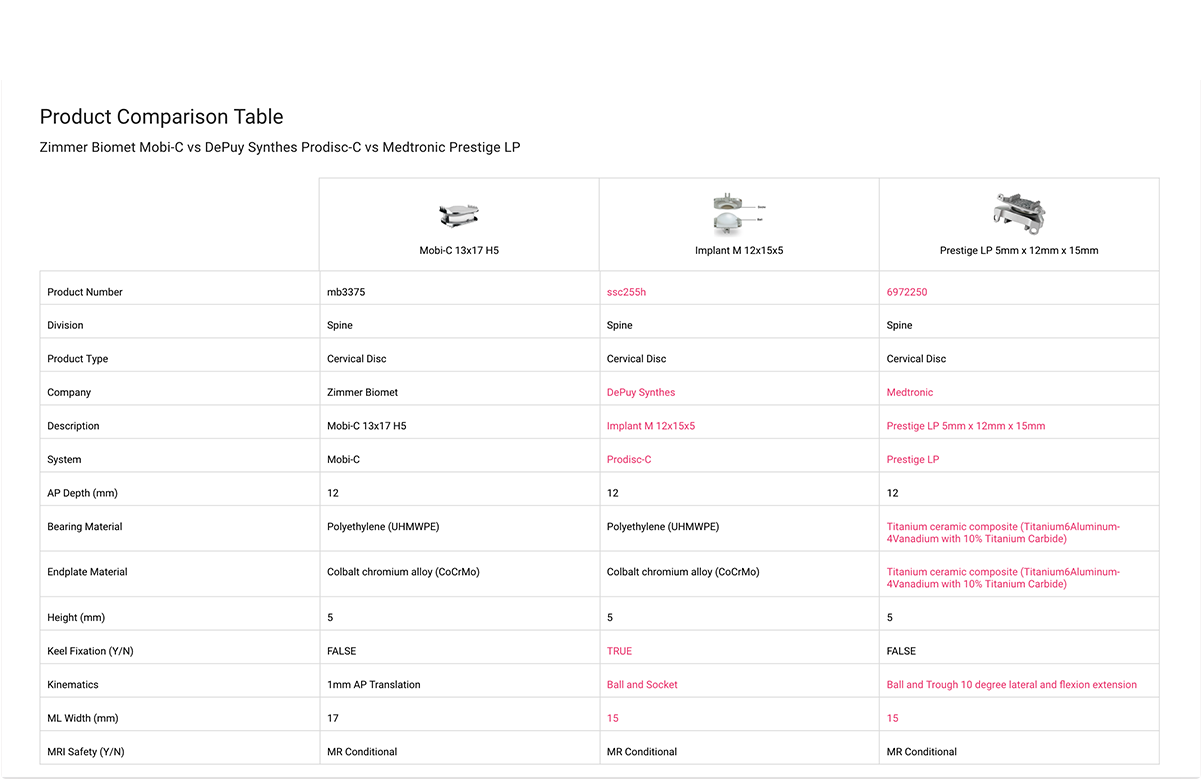Click product number 'ssc255h'
This screenshot has width=1202, height=780.
pos(626,292)
